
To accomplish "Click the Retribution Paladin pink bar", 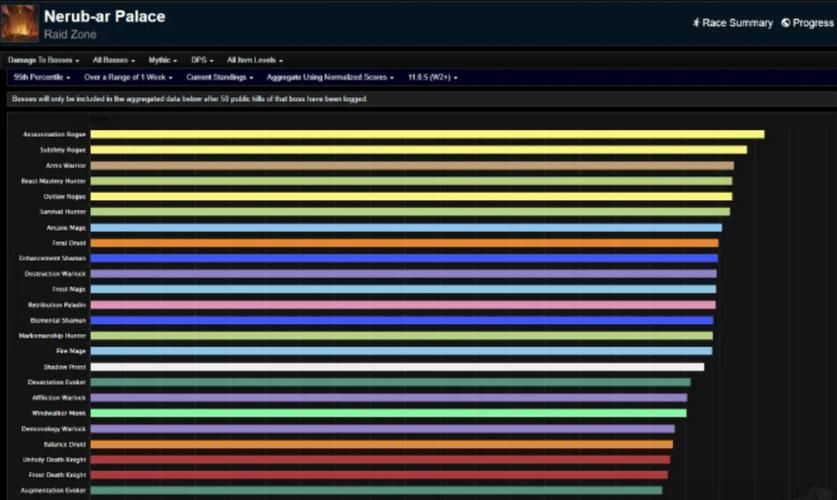I will coord(403,305).
